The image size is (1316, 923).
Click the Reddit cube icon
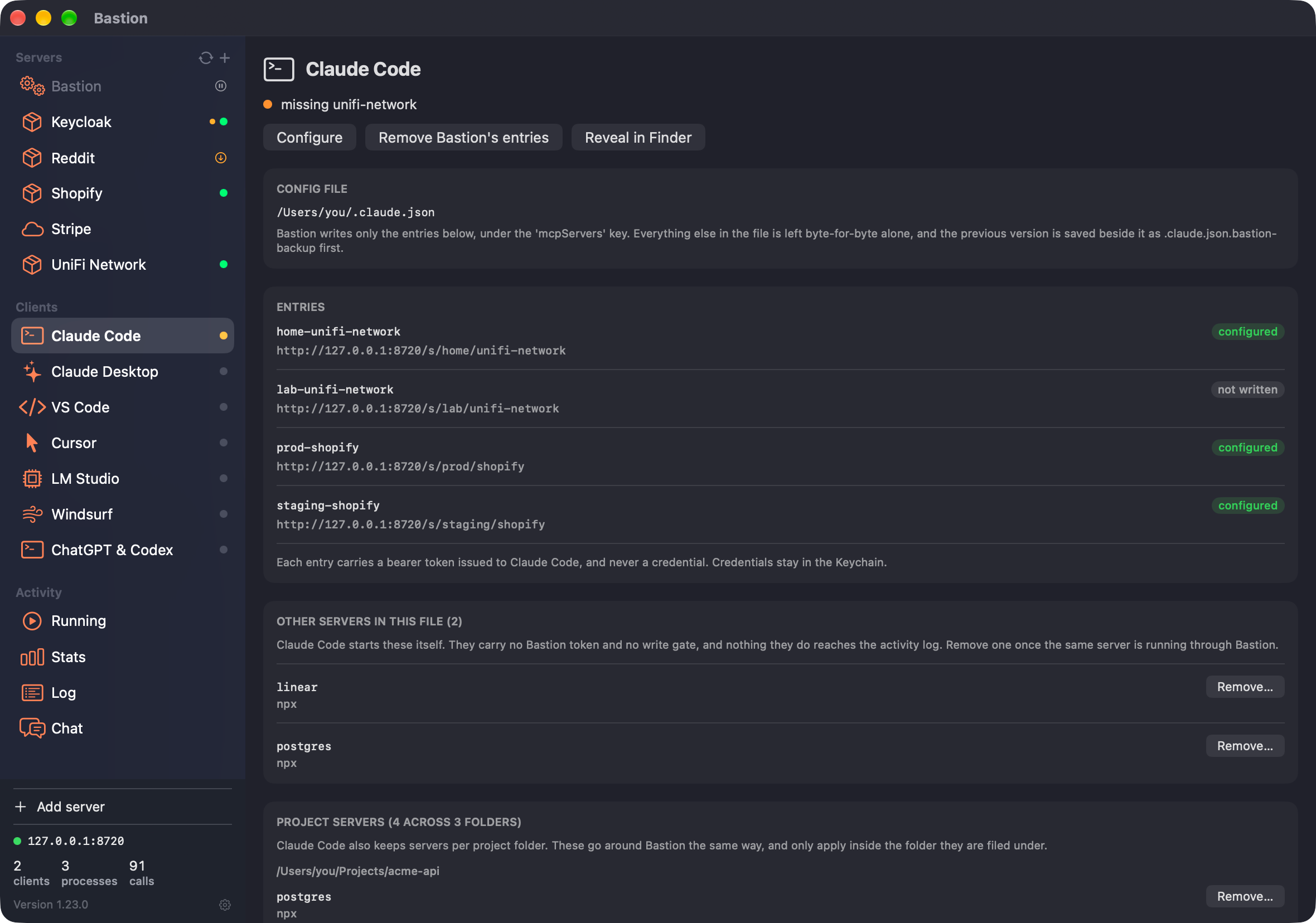point(32,158)
